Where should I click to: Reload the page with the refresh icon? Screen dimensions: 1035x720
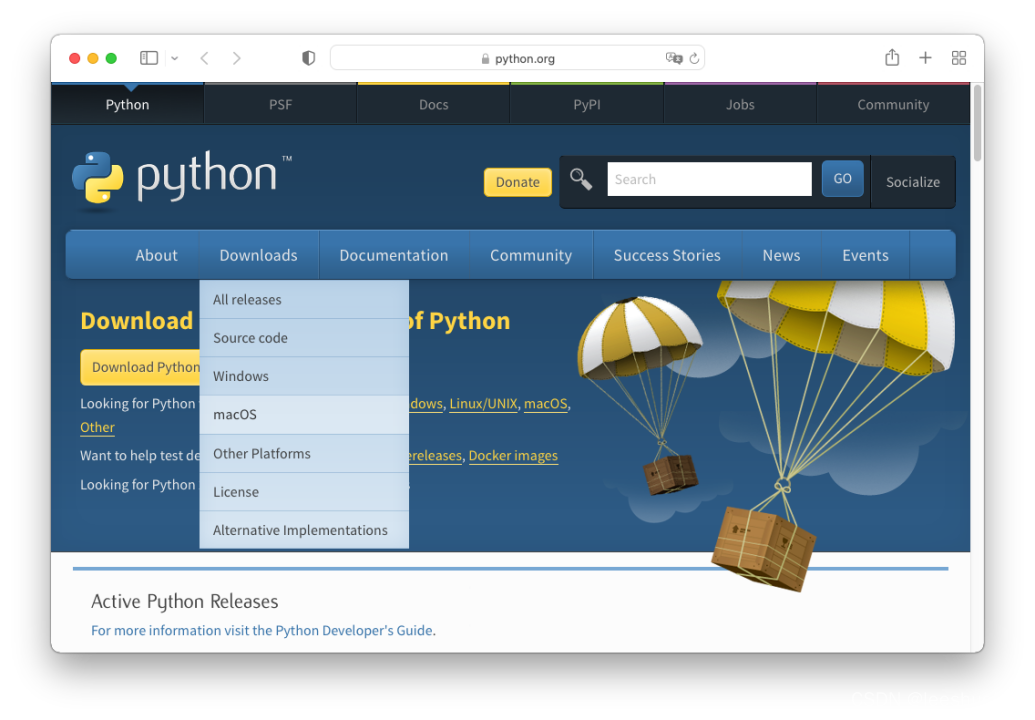tap(694, 58)
